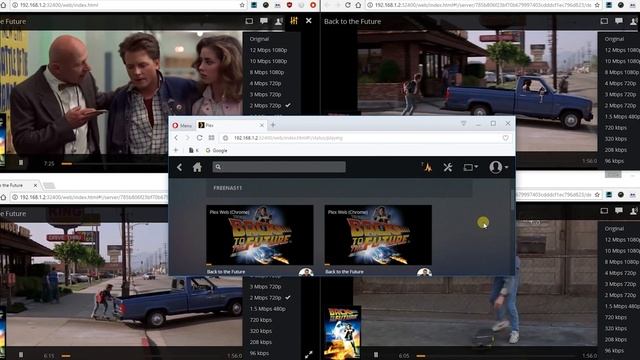
Task: Open Opera's tab menu icon beside minimize
Action: point(463,123)
